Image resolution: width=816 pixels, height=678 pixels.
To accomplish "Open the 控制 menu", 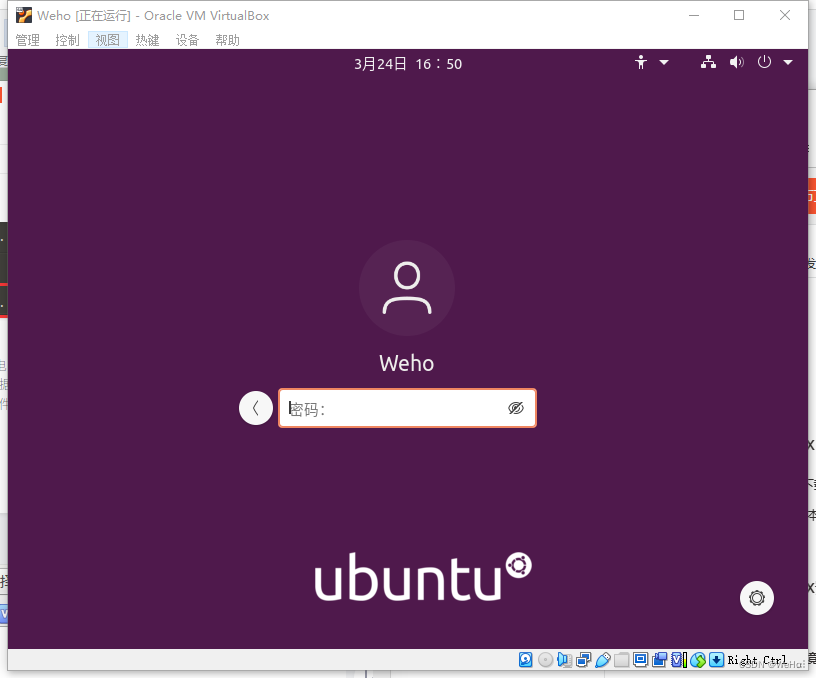I will click(x=67, y=40).
